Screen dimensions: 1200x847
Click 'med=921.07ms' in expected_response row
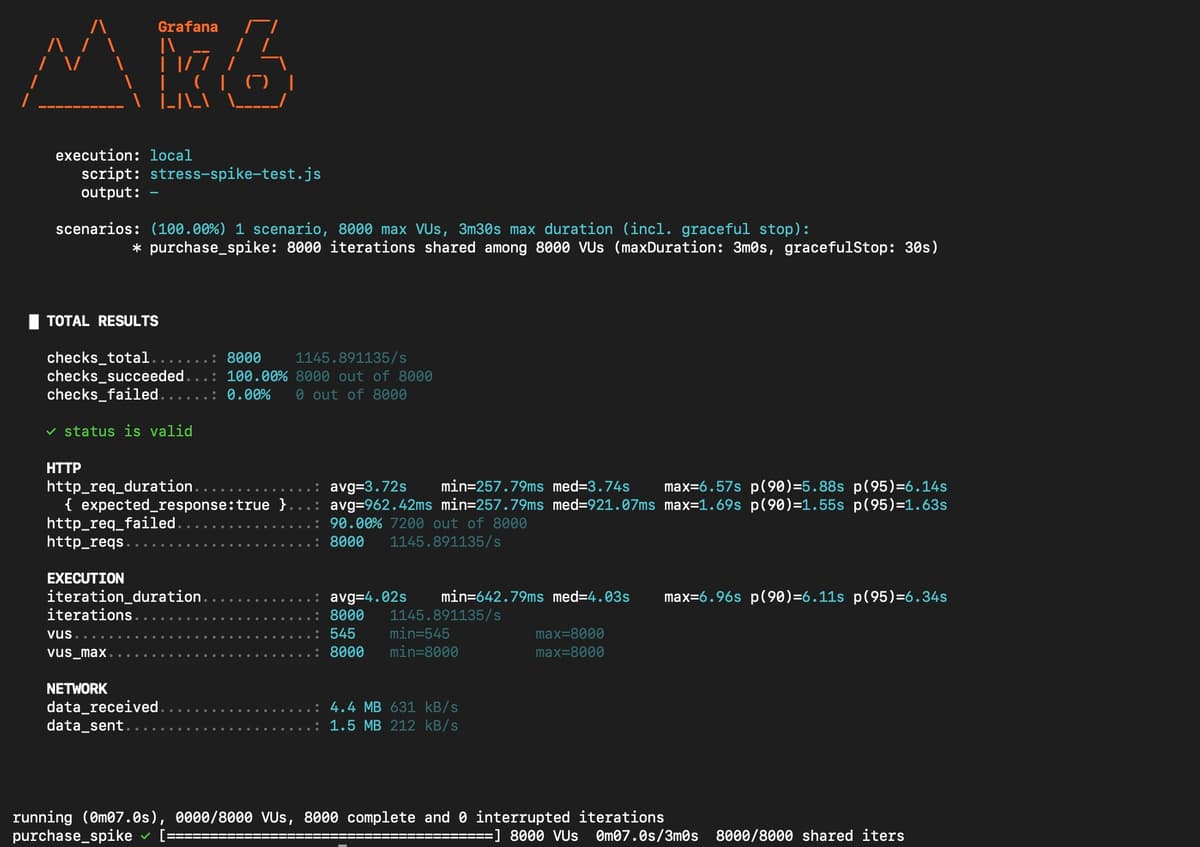604,505
